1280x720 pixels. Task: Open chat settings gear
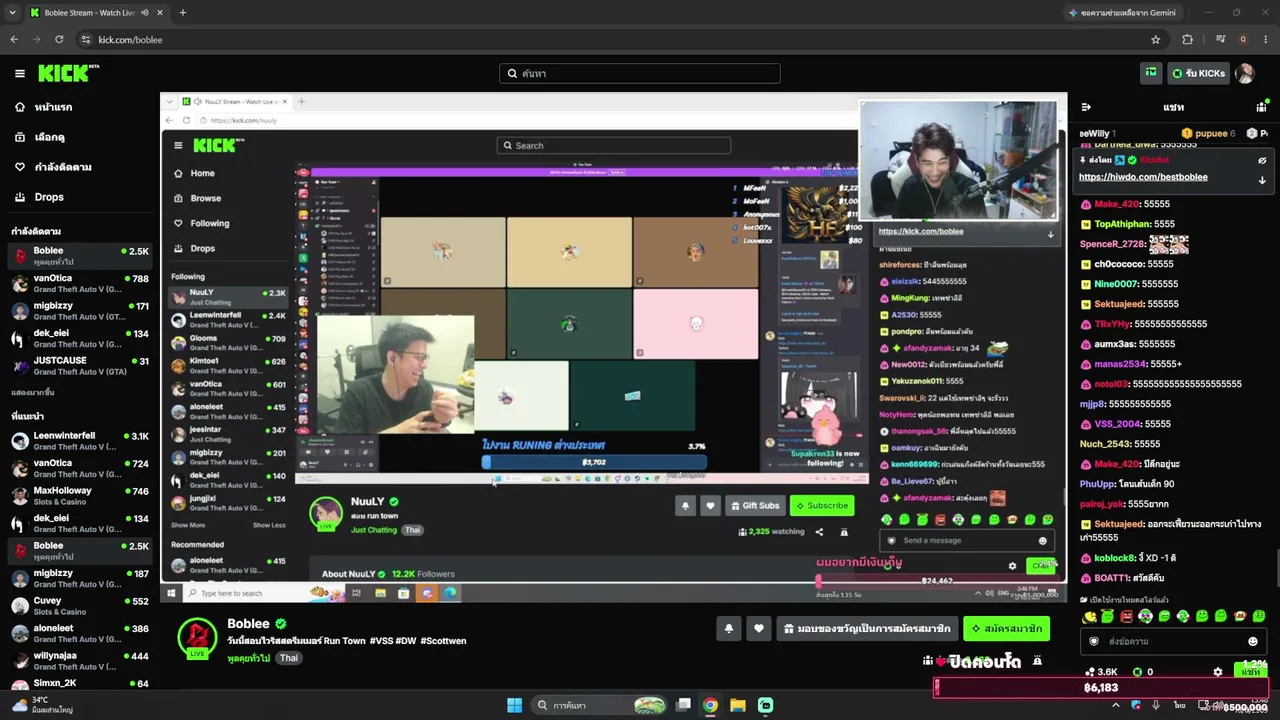click(1217, 672)
